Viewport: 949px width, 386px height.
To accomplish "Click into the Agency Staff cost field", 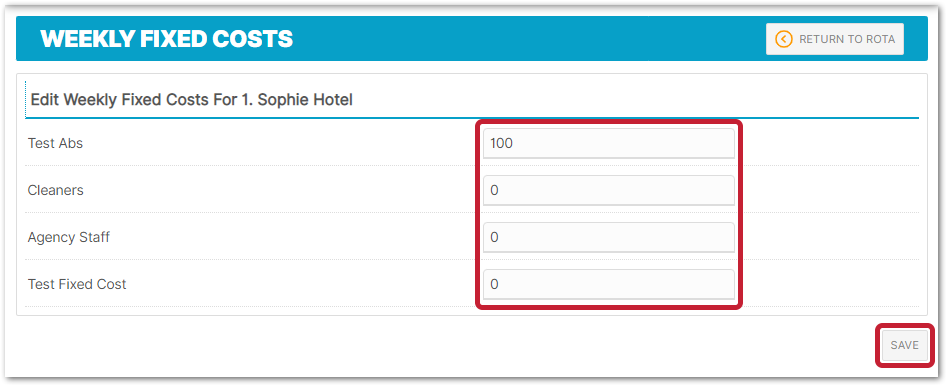I will click(x=608, y=237).
